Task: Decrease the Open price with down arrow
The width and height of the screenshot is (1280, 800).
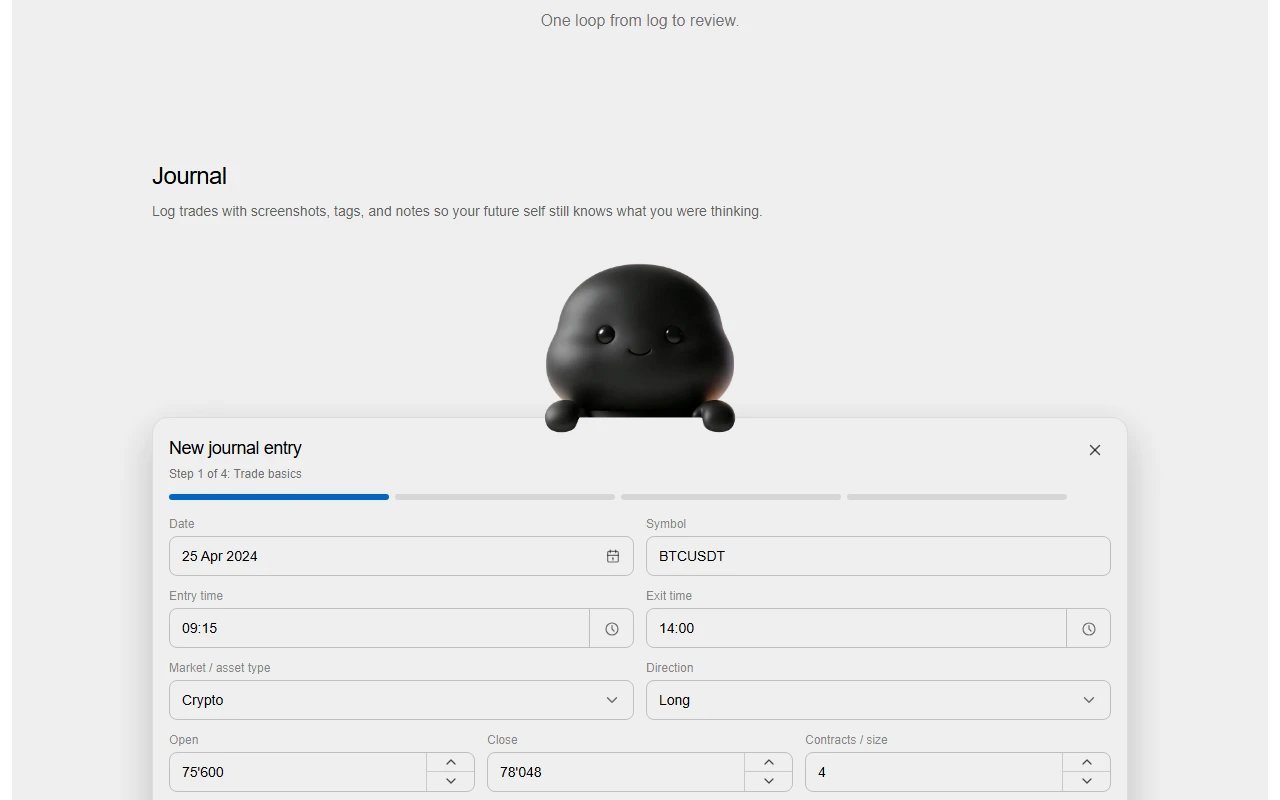Action: coord(451,781)
